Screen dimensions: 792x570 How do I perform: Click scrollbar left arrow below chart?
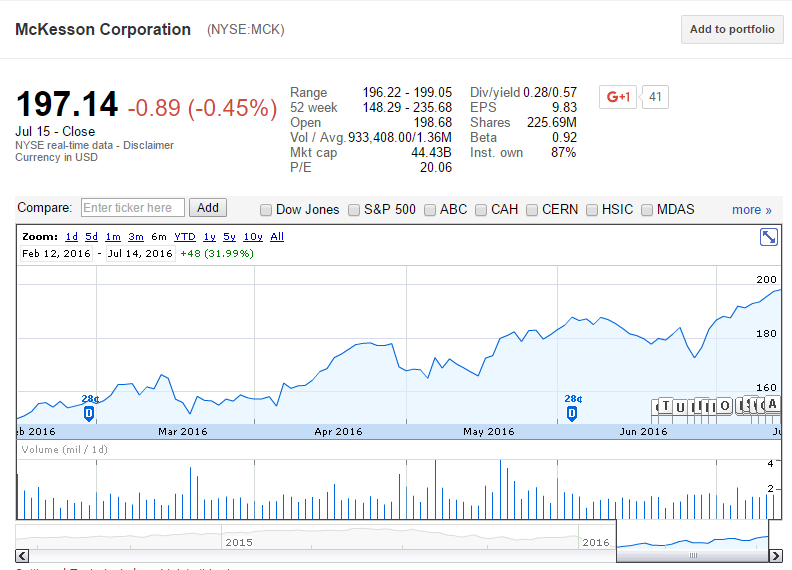22,556
